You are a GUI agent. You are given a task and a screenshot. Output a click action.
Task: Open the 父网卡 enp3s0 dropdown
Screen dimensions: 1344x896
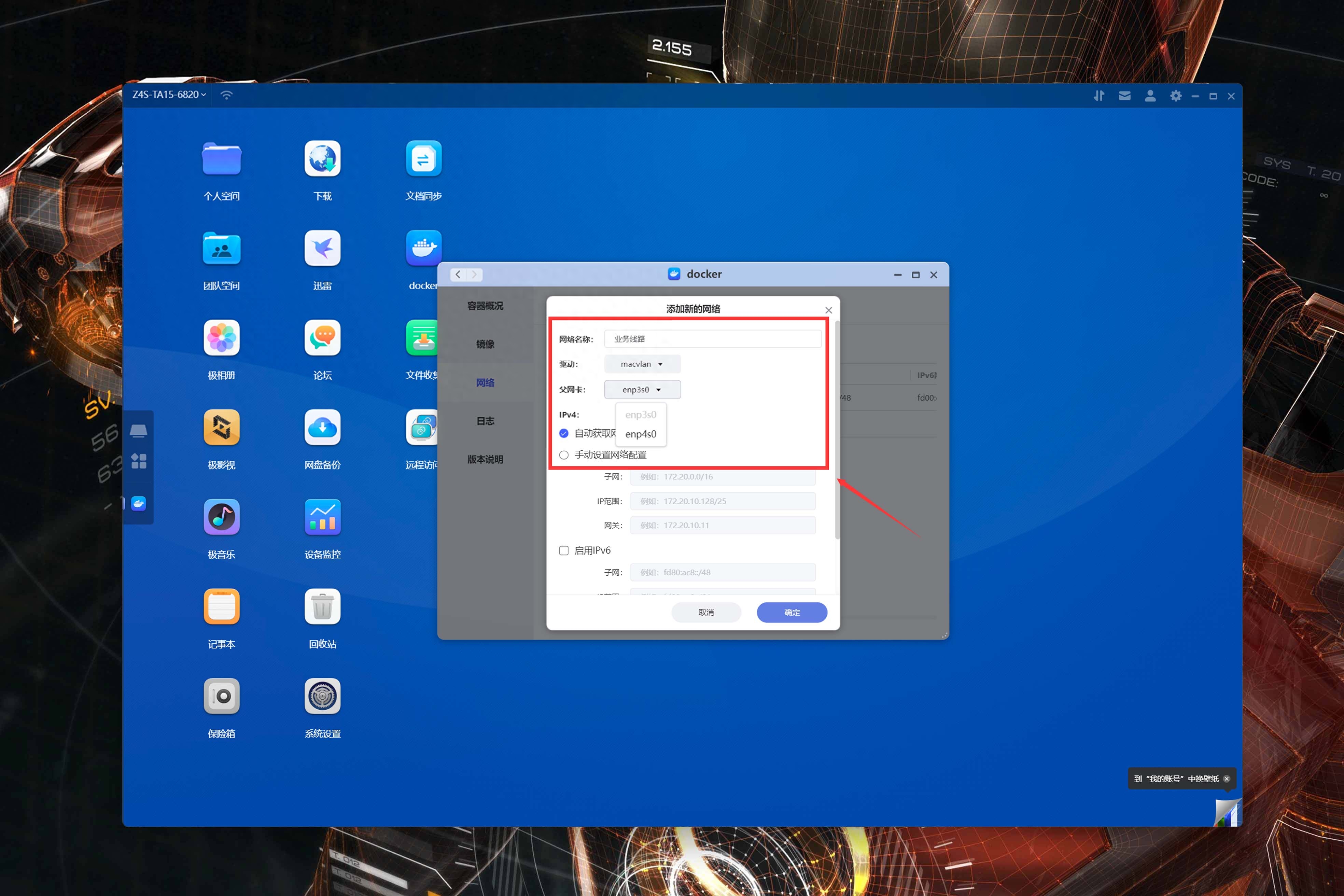642,390
